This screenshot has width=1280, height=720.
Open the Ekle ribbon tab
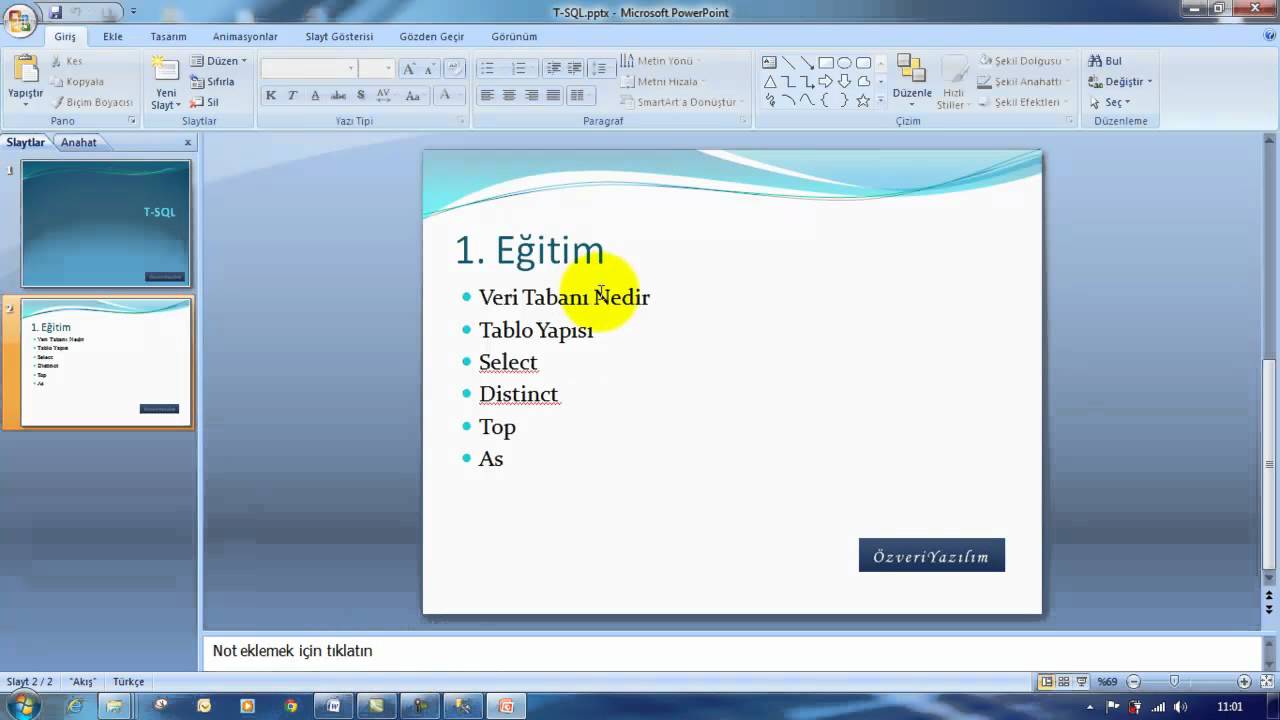[x=113, y=36]
